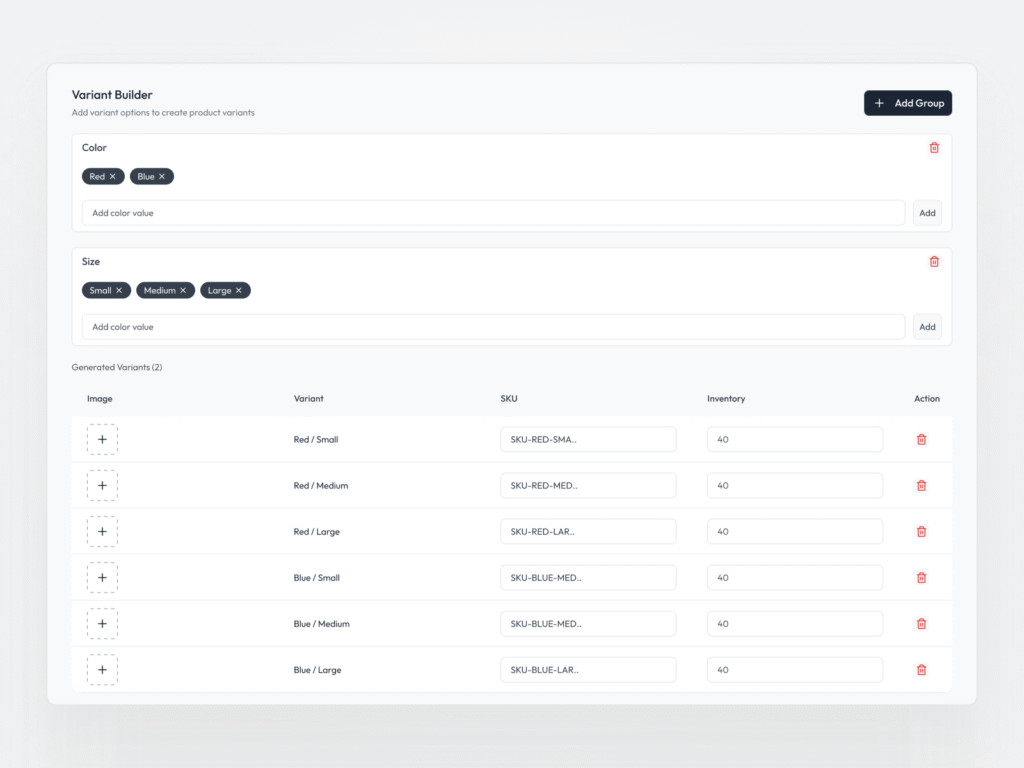Remove the Blue color tag
The width and height of the screenshot is (1024, 768).
(x=162, y=177)
